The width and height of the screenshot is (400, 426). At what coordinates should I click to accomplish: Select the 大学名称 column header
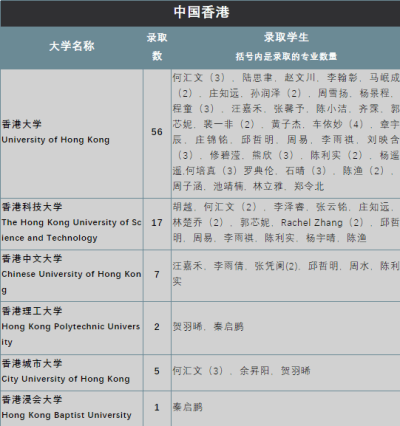(x=72, y=46)
